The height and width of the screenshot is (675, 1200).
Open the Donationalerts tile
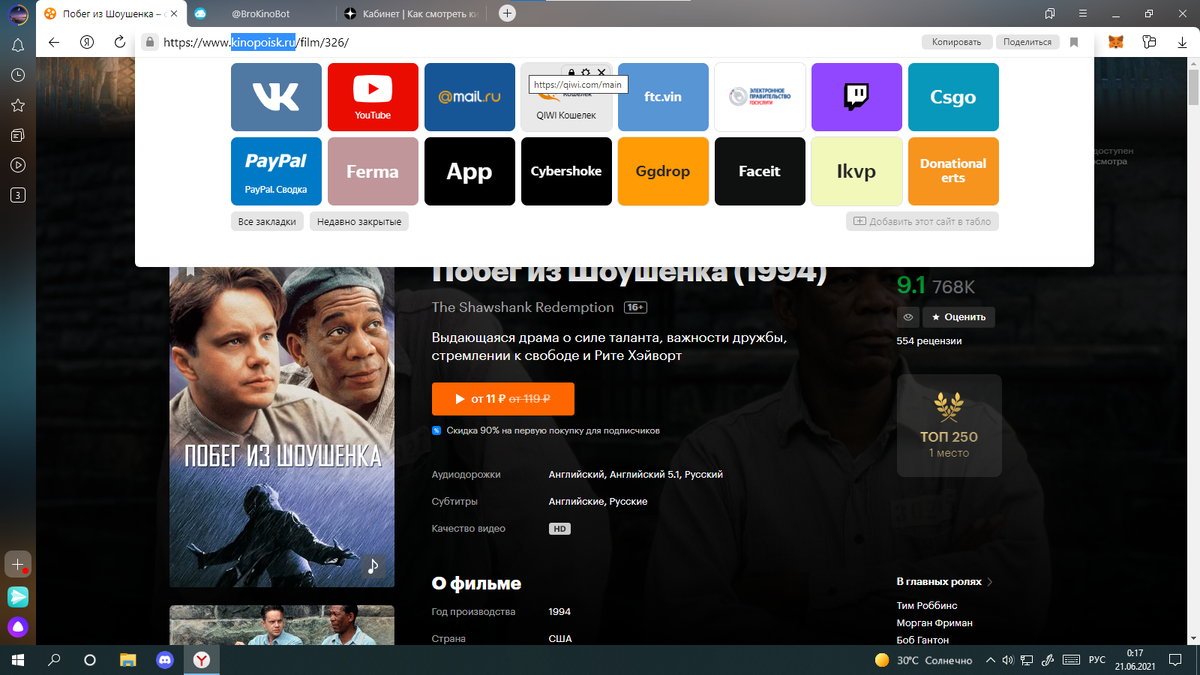(x=953, y=171)
